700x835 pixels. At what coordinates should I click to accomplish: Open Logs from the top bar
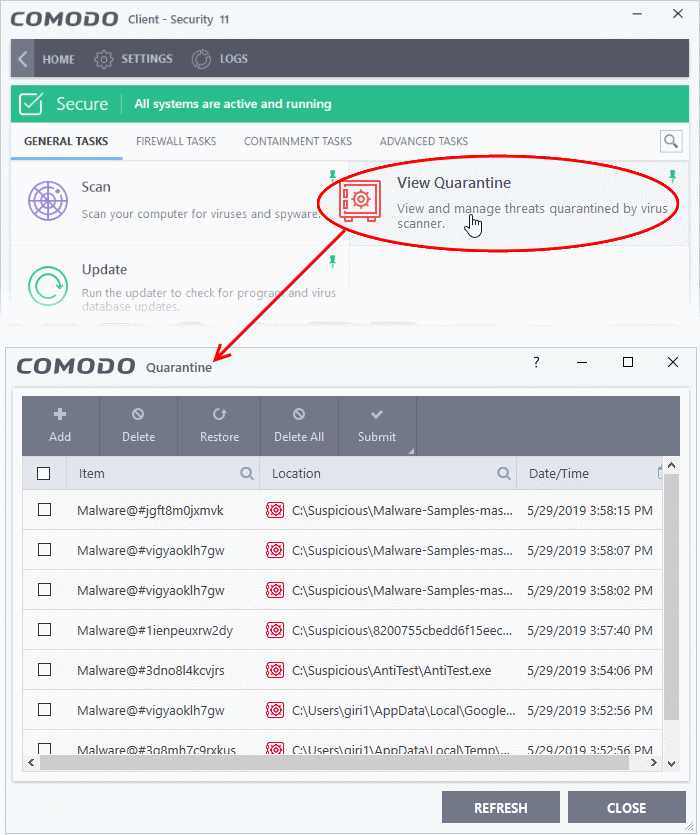tap(219, 59)
